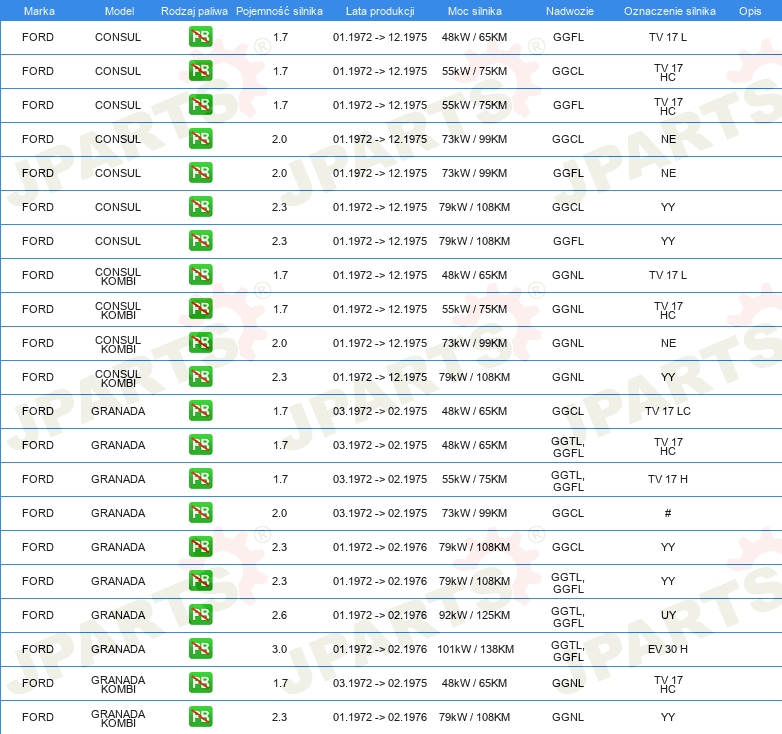This screenshot has height=734, width=782.
Task: Click GRANADA KOMBI model in 1.7 row
Action: [118, 684]
